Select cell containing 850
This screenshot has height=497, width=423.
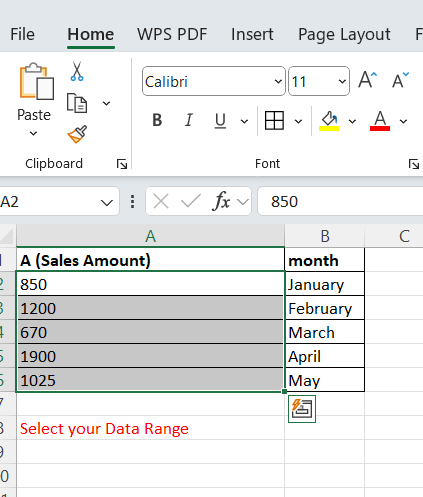(x=150, y=284)
